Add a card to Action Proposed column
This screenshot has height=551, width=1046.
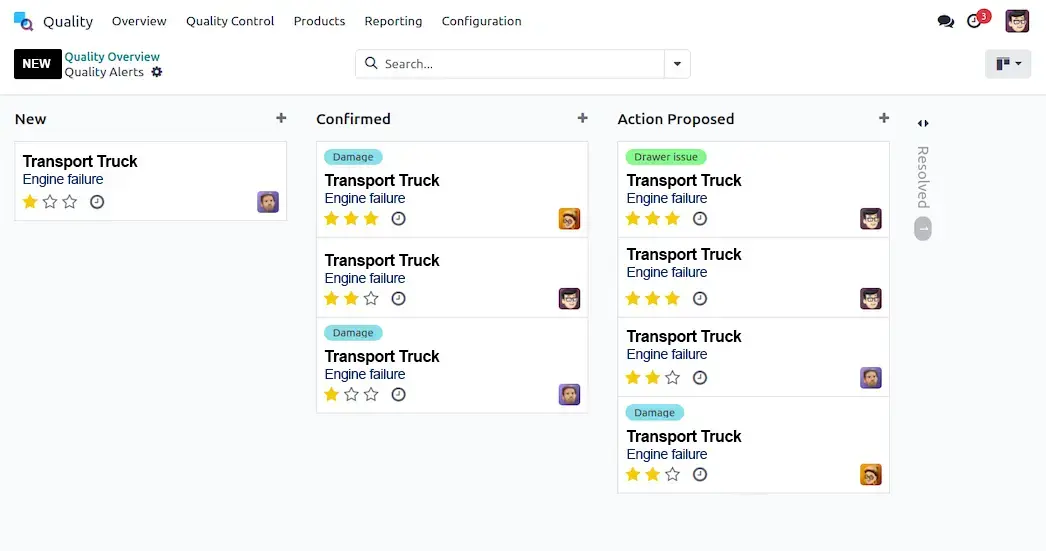click(x=884, y=118)
